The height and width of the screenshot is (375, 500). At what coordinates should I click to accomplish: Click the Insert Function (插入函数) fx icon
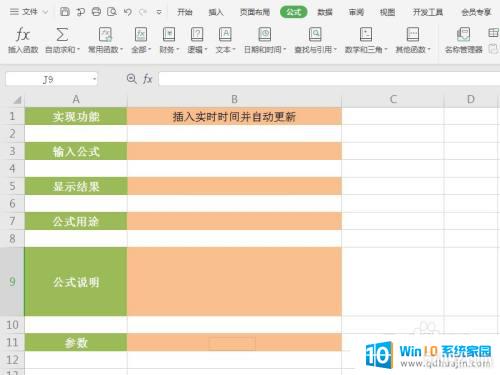(23, 34)
